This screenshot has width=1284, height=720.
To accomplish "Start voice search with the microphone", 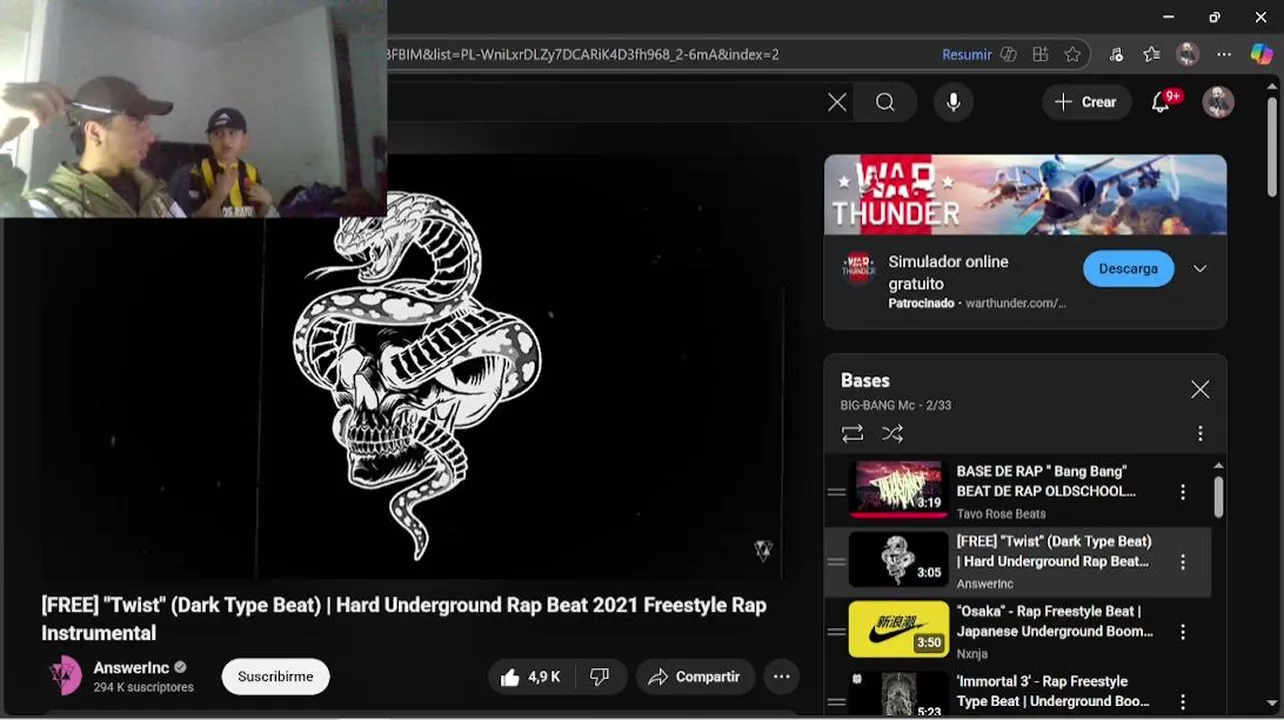I will click(953, 102).
